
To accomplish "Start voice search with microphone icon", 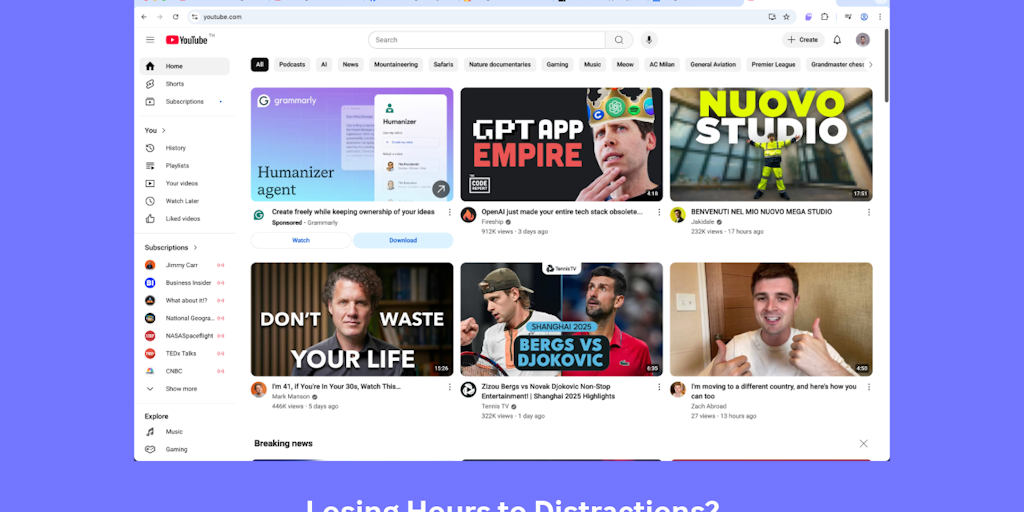I will pos(648,40).
